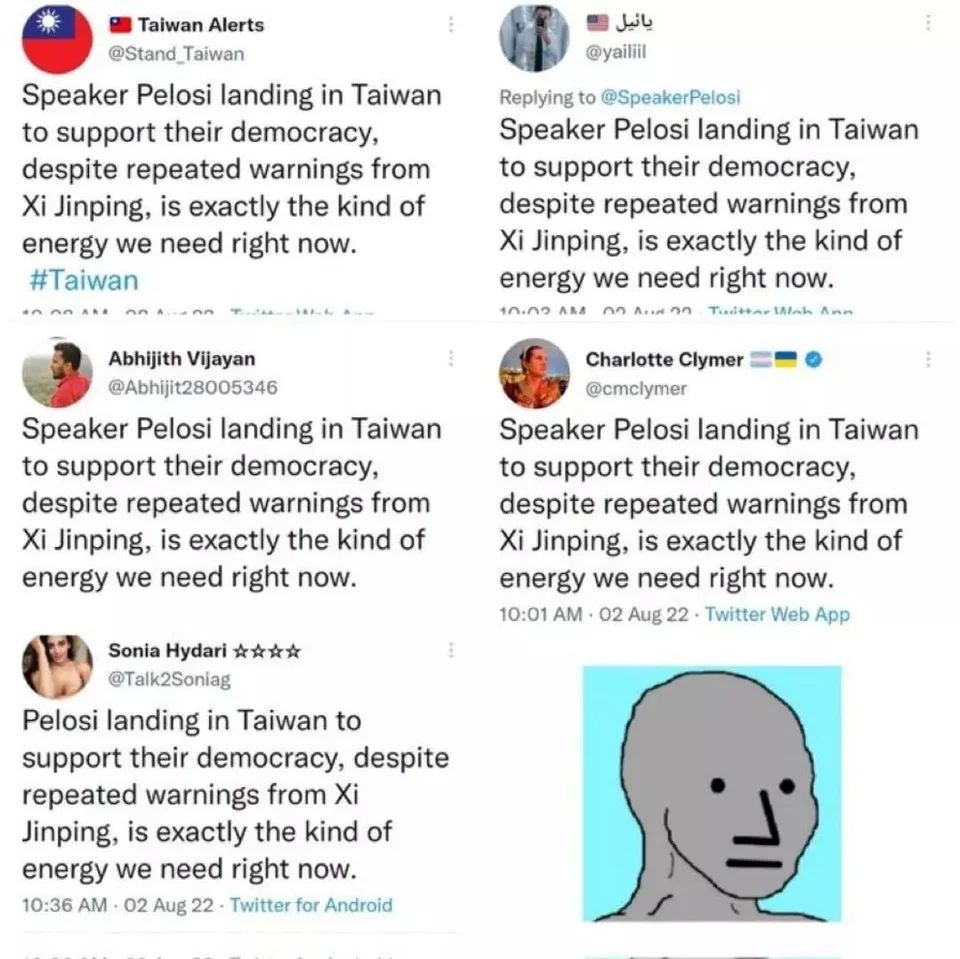Click the Taiwan flag emoji beside Taiwan Alerts
Screen dimensions: 960x959
pyautogui.click(x=121, y=24)
